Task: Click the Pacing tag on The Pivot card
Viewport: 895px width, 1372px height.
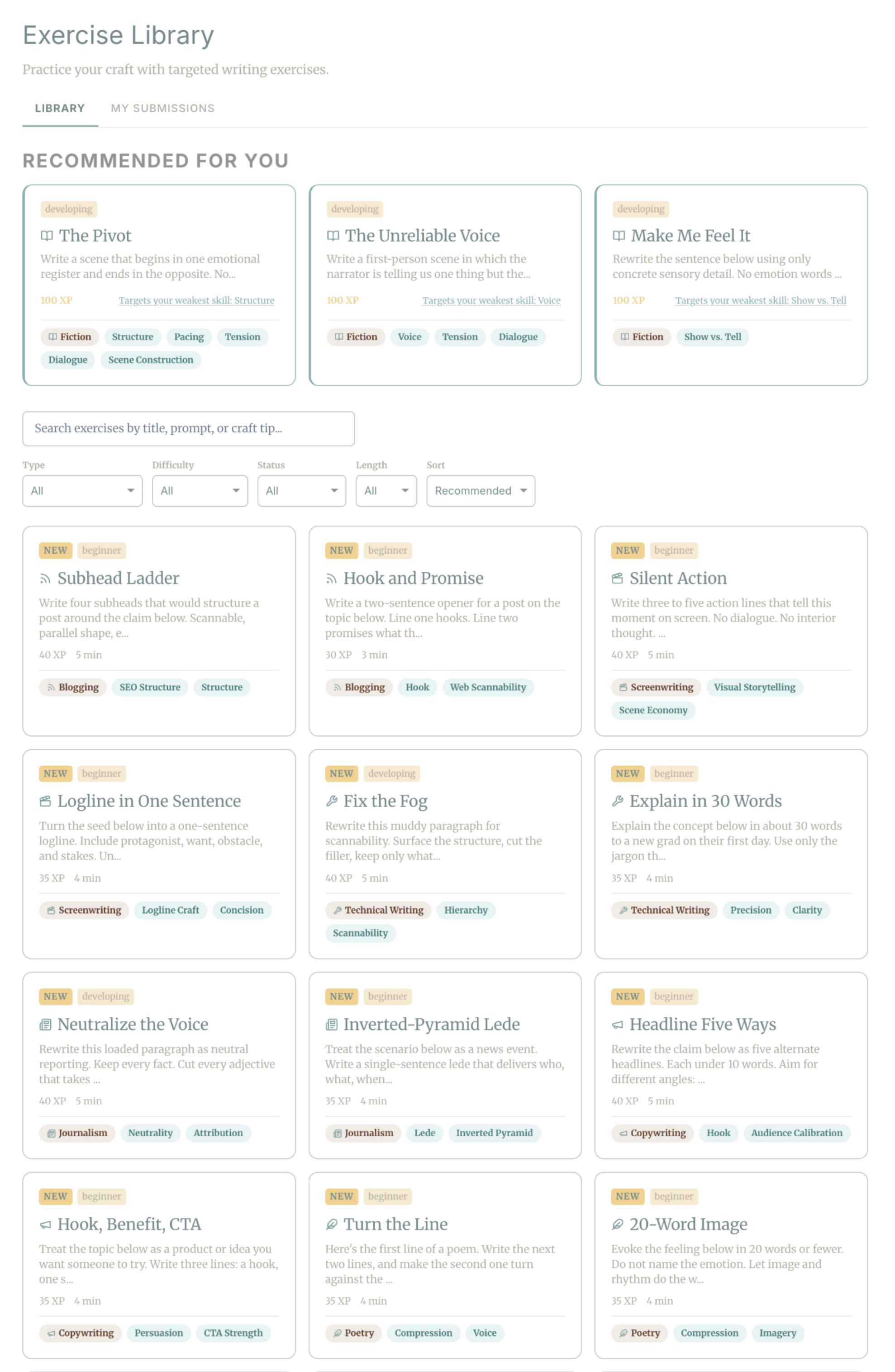Action: coord(189,337)
